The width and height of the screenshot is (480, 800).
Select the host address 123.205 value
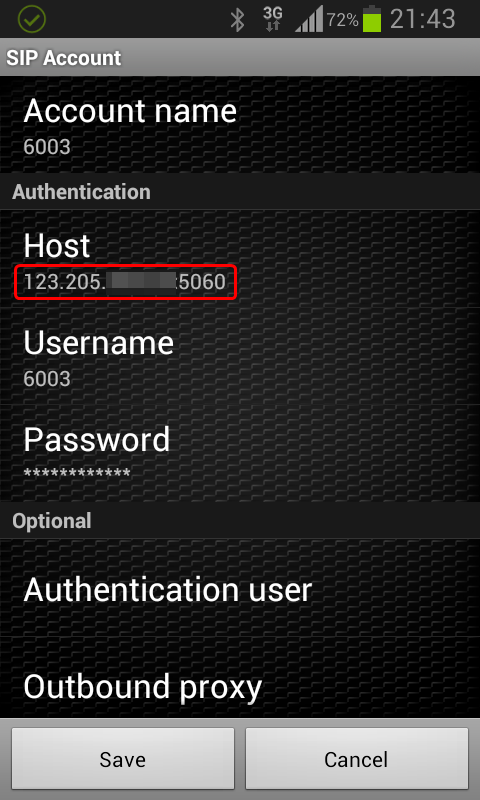(x=124, y=282)
